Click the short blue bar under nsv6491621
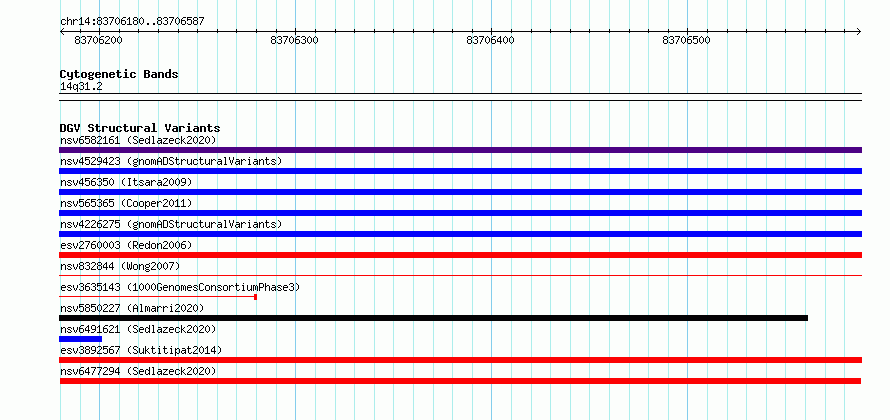 81,339
